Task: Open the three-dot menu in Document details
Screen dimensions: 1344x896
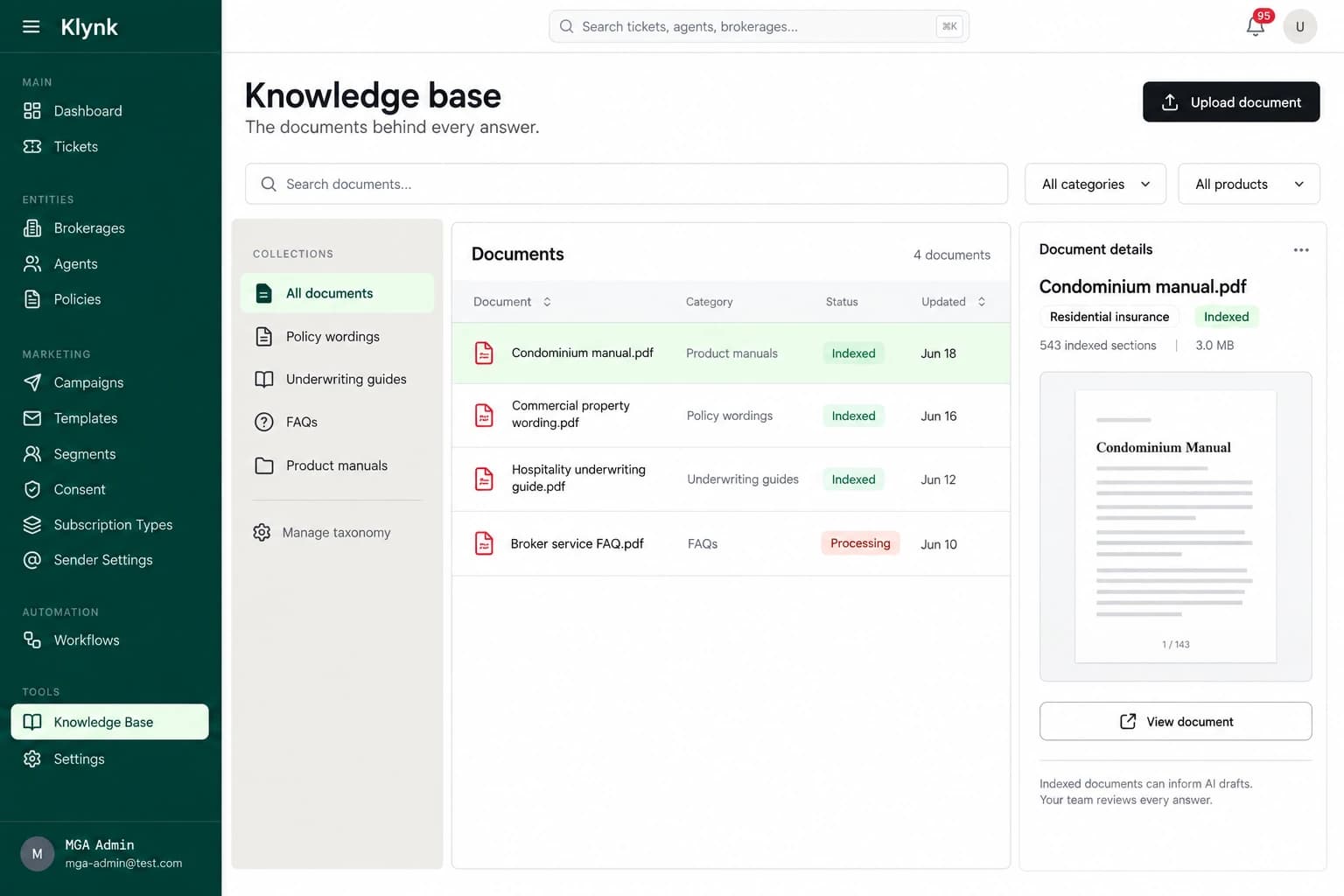Action: pyautogui.click(x=1301, y=249)
